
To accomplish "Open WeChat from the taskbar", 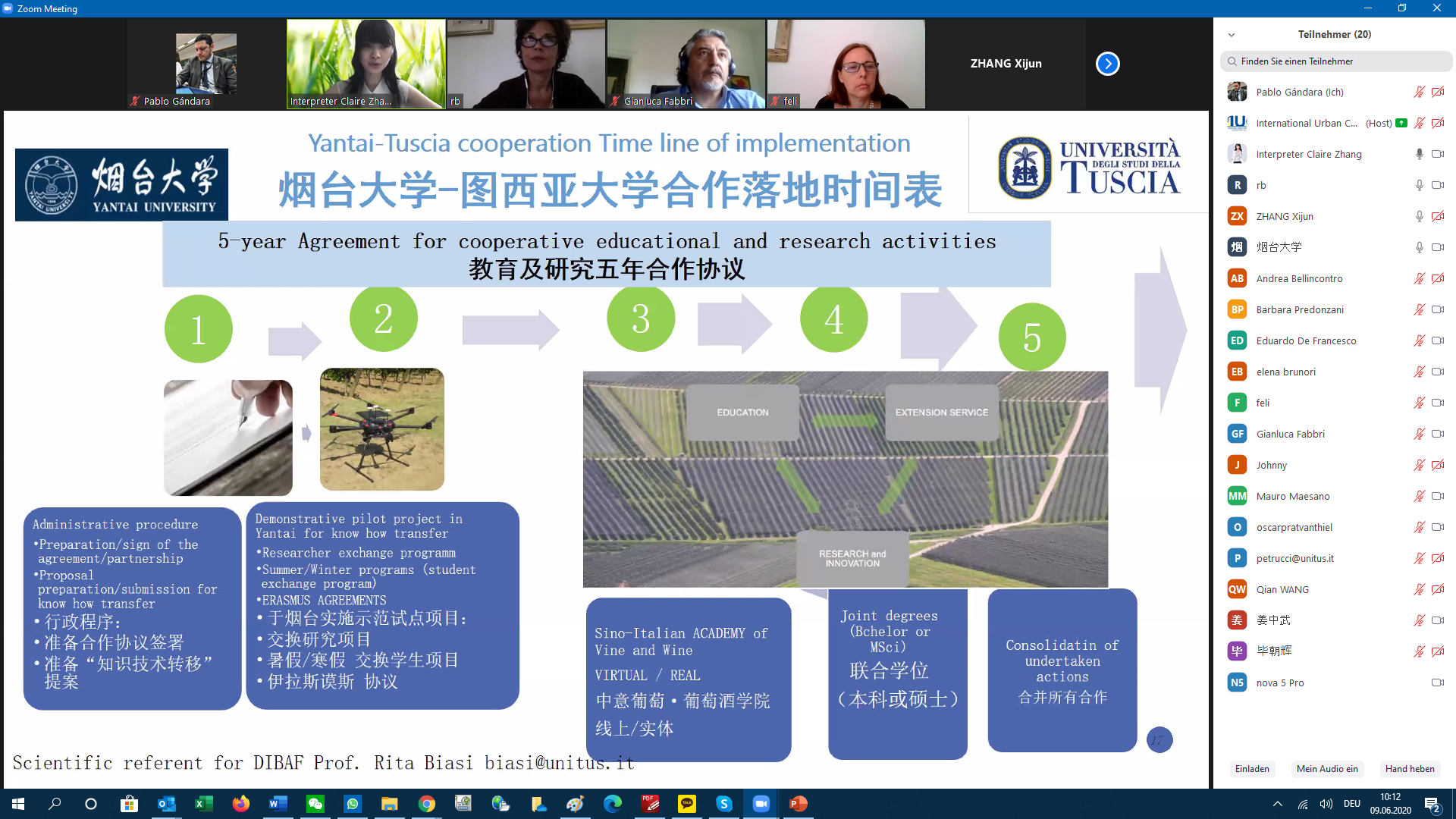I will click(x=315, y=804).
